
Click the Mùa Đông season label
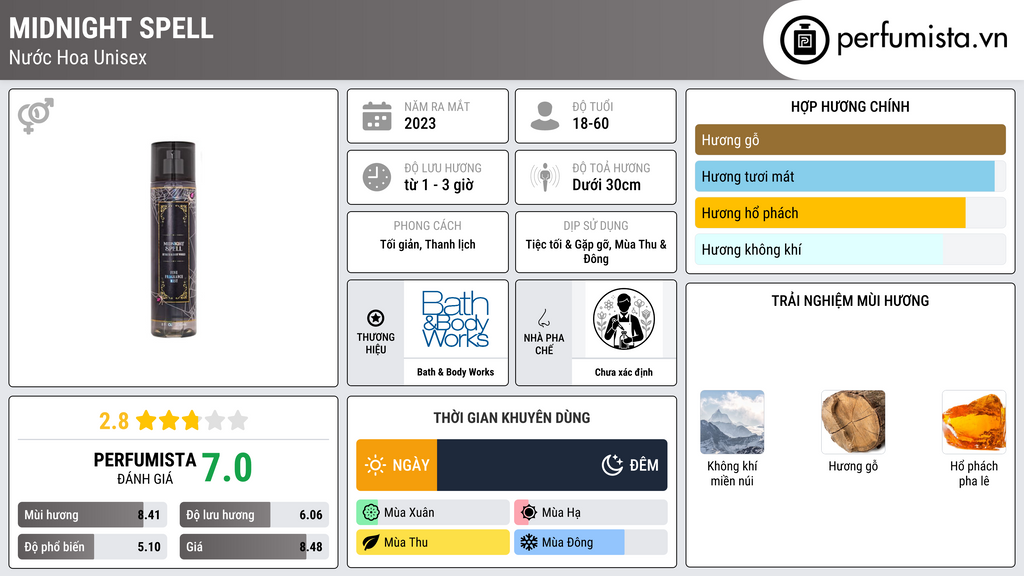pos(568,542)
